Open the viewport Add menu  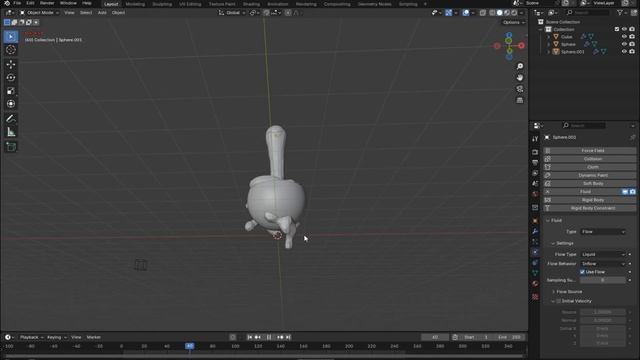point(102,13)
